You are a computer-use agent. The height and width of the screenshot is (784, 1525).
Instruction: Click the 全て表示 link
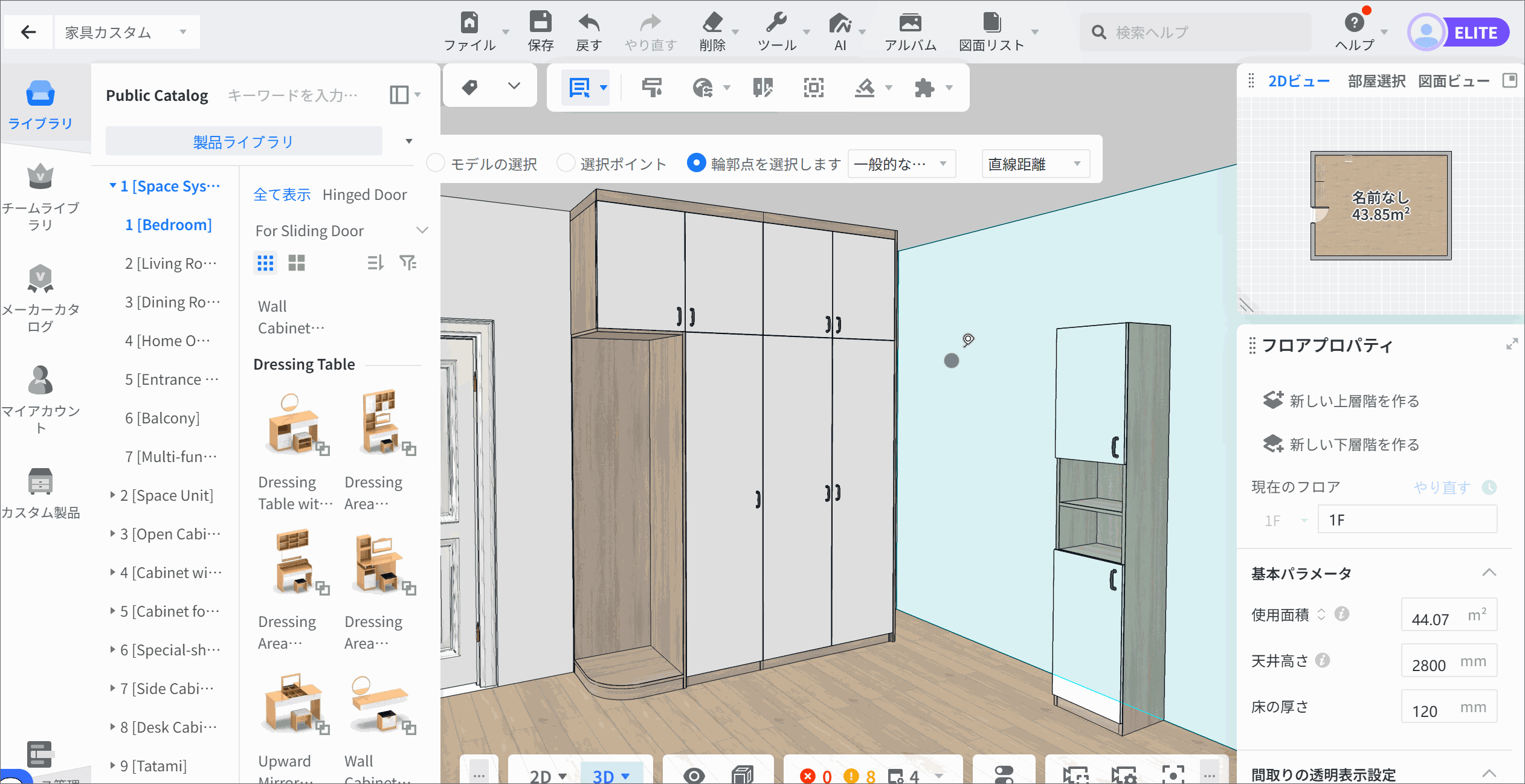pyautogui.click(x=282, y=194)
